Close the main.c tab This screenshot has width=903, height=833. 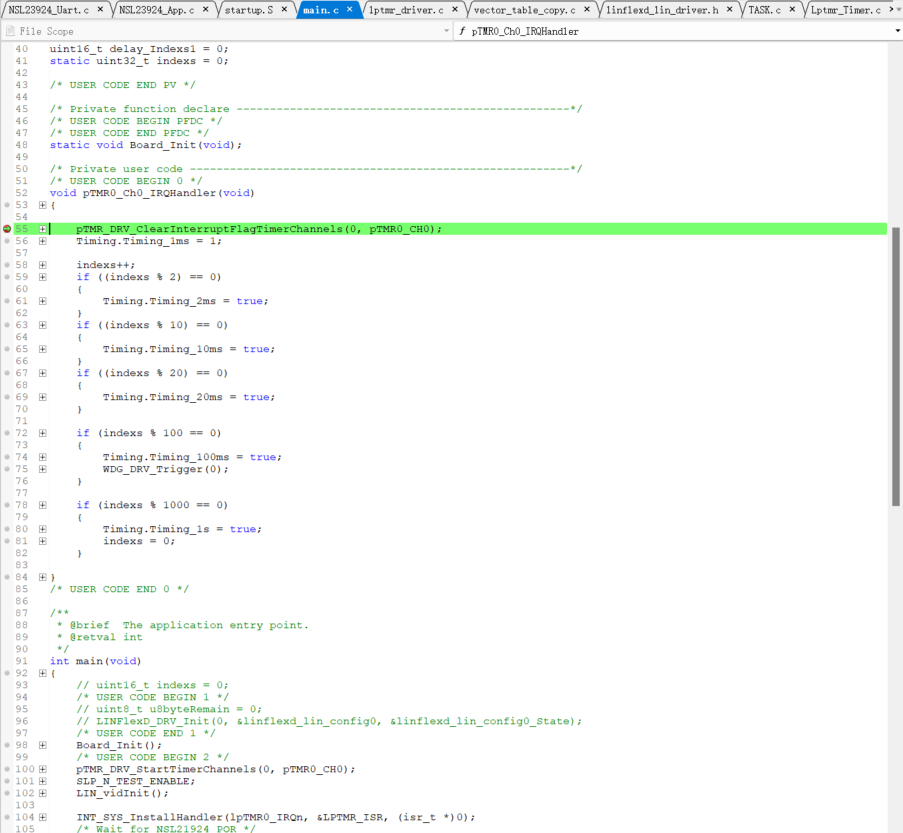(349, 10)
